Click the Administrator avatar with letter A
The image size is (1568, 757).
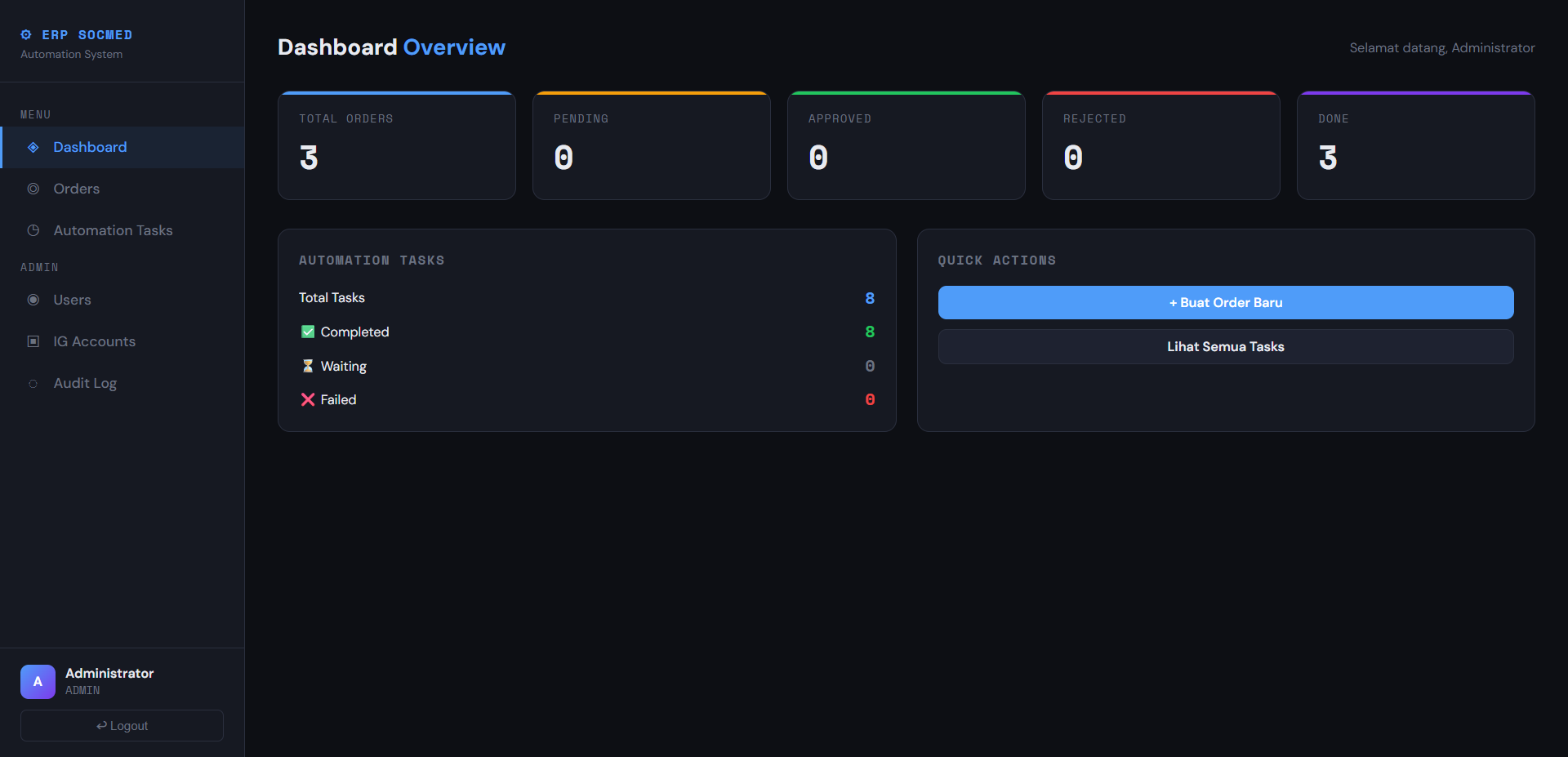pos(38,682)
